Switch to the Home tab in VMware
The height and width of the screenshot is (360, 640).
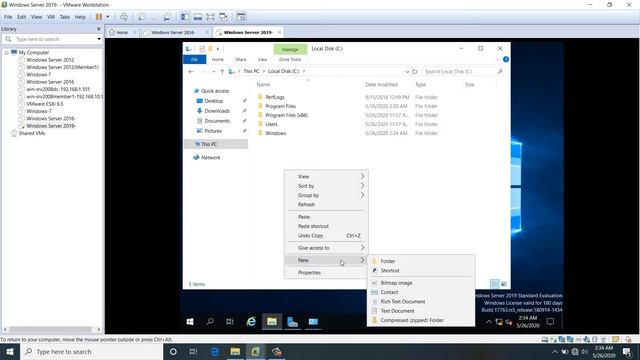[x=122, y=32]
